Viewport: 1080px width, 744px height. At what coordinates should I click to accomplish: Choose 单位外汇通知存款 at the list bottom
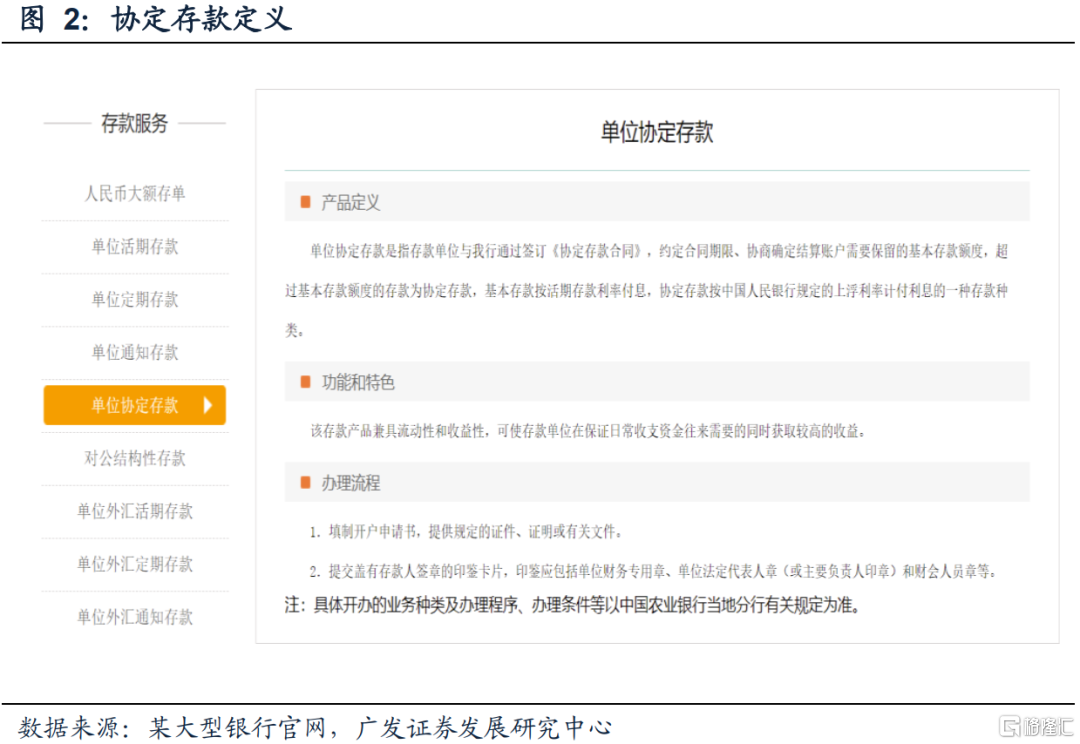point(135,618)
